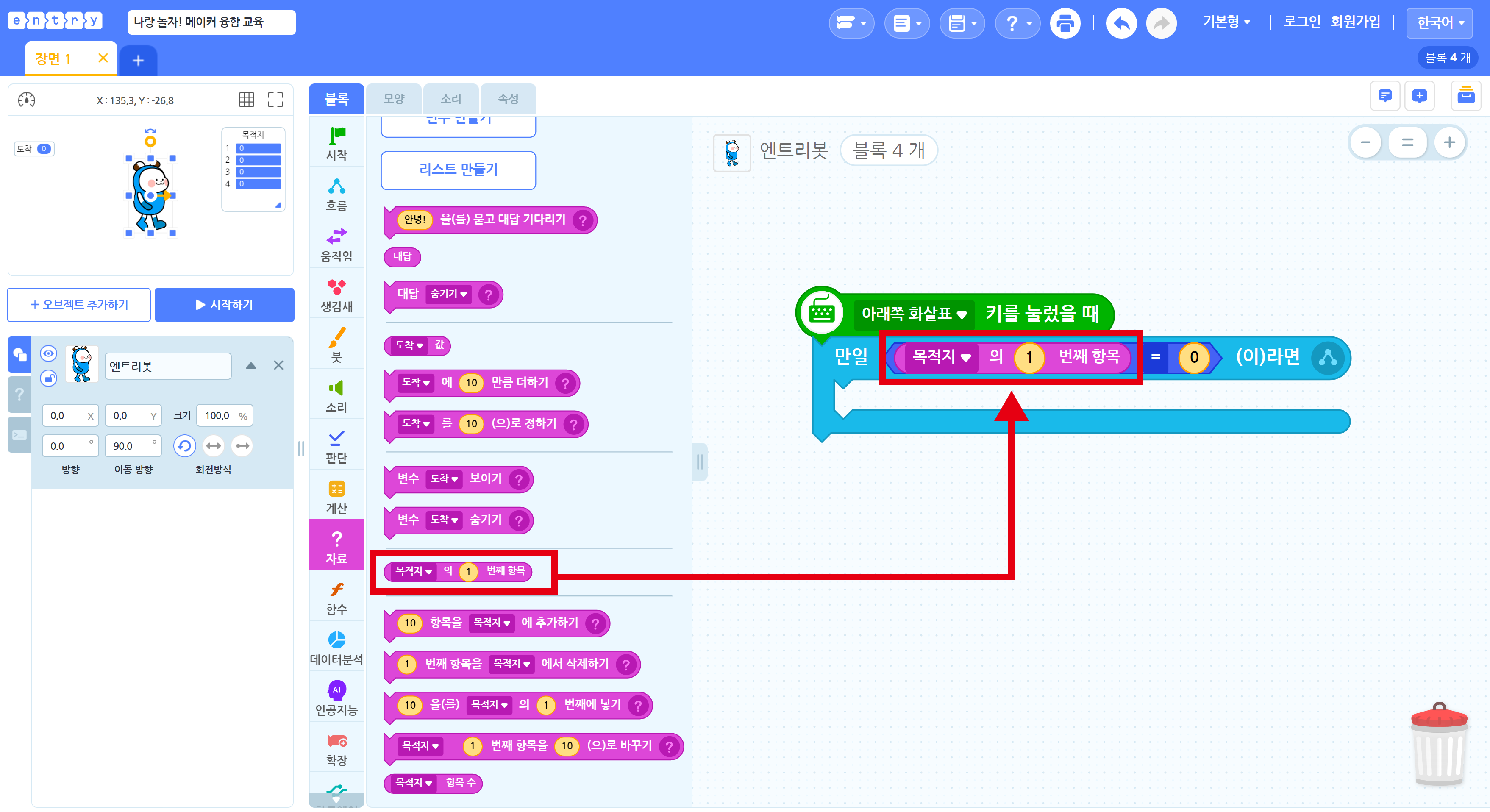The image size is (1490, 812).
Task: Expand the stage to fullscreen
Action: (275, 100)
